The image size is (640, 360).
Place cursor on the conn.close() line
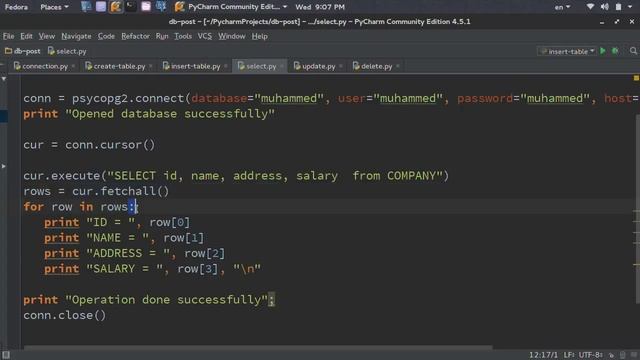pyautogui.click(x=64, y=316)
